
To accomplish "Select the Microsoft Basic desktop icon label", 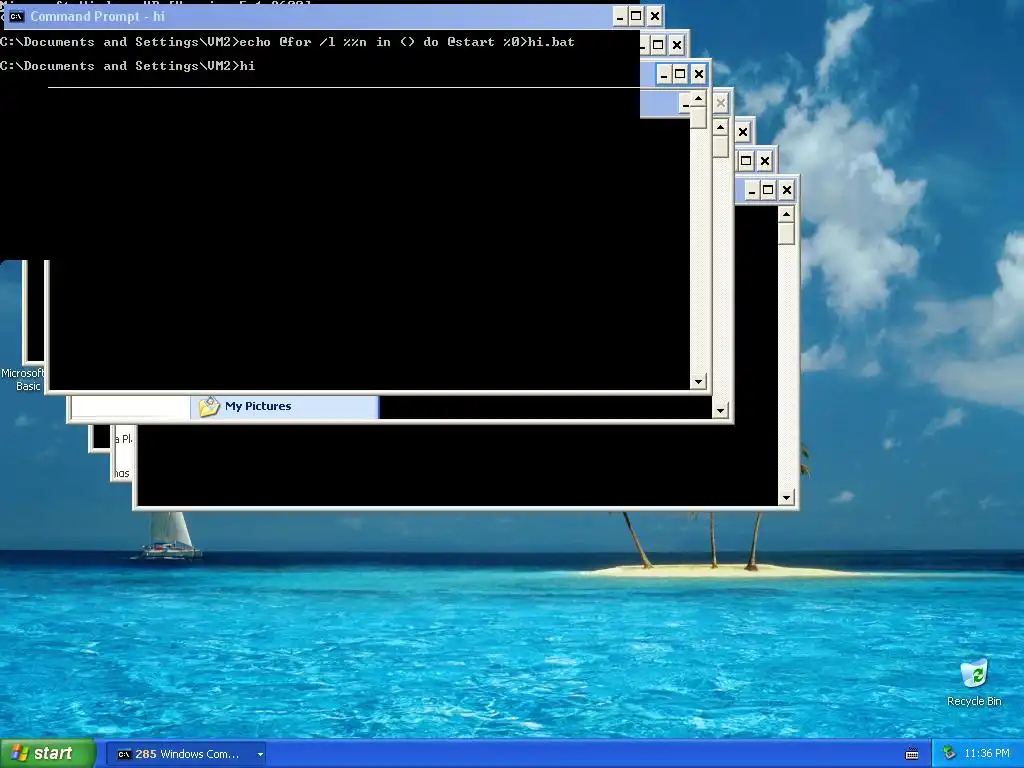I will click(23, 379).
